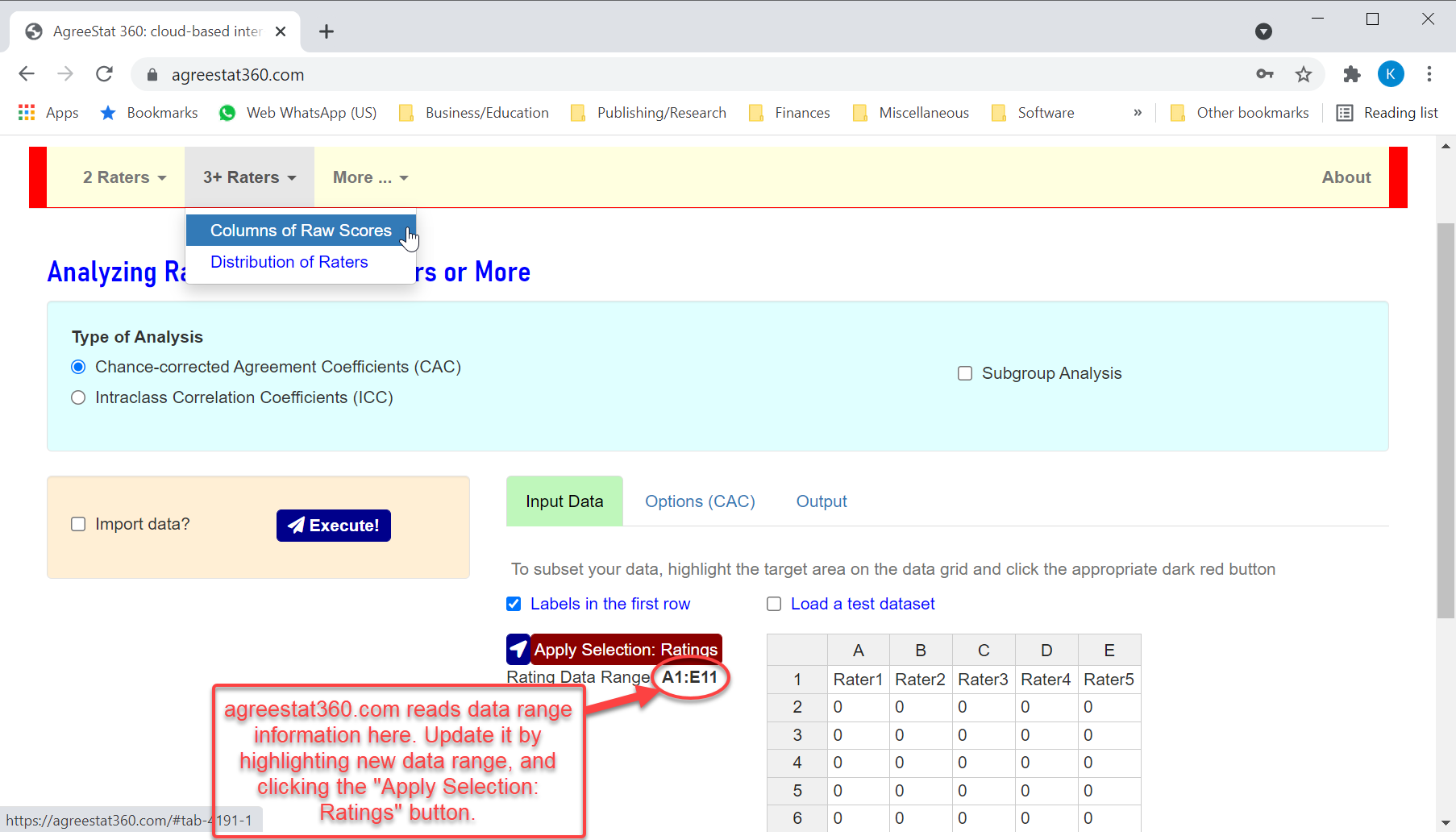
Task: Open the About page link
Action: pyautogui.click(x=1346, y=177)
